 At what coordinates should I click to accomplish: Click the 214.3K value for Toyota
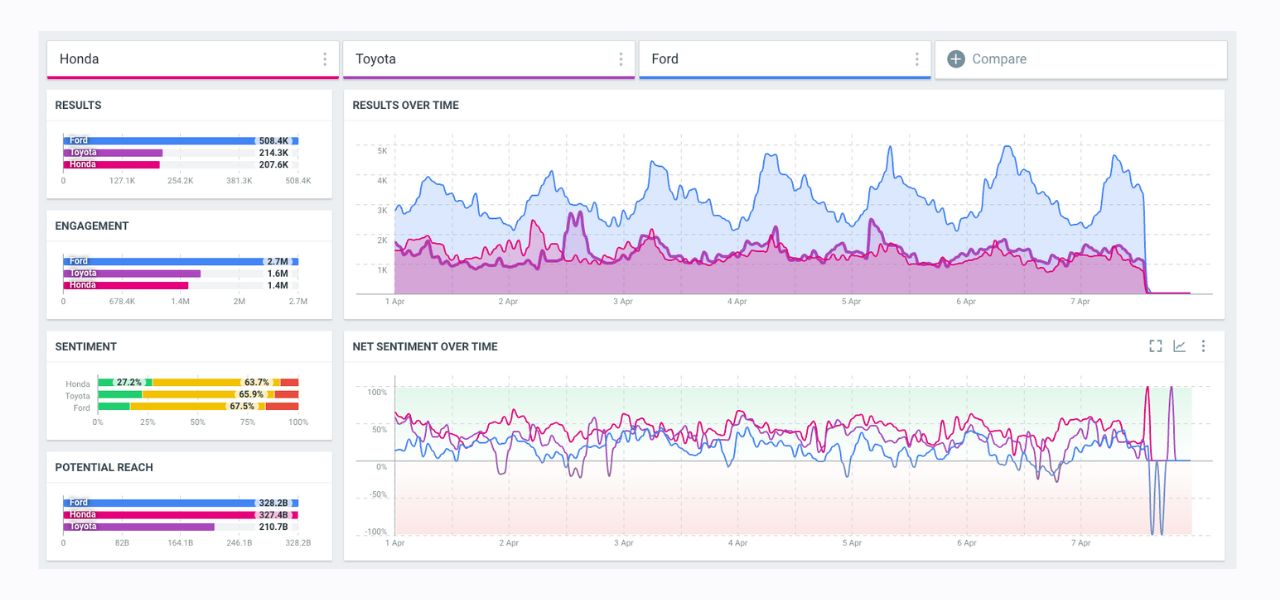tap(273, 153)
